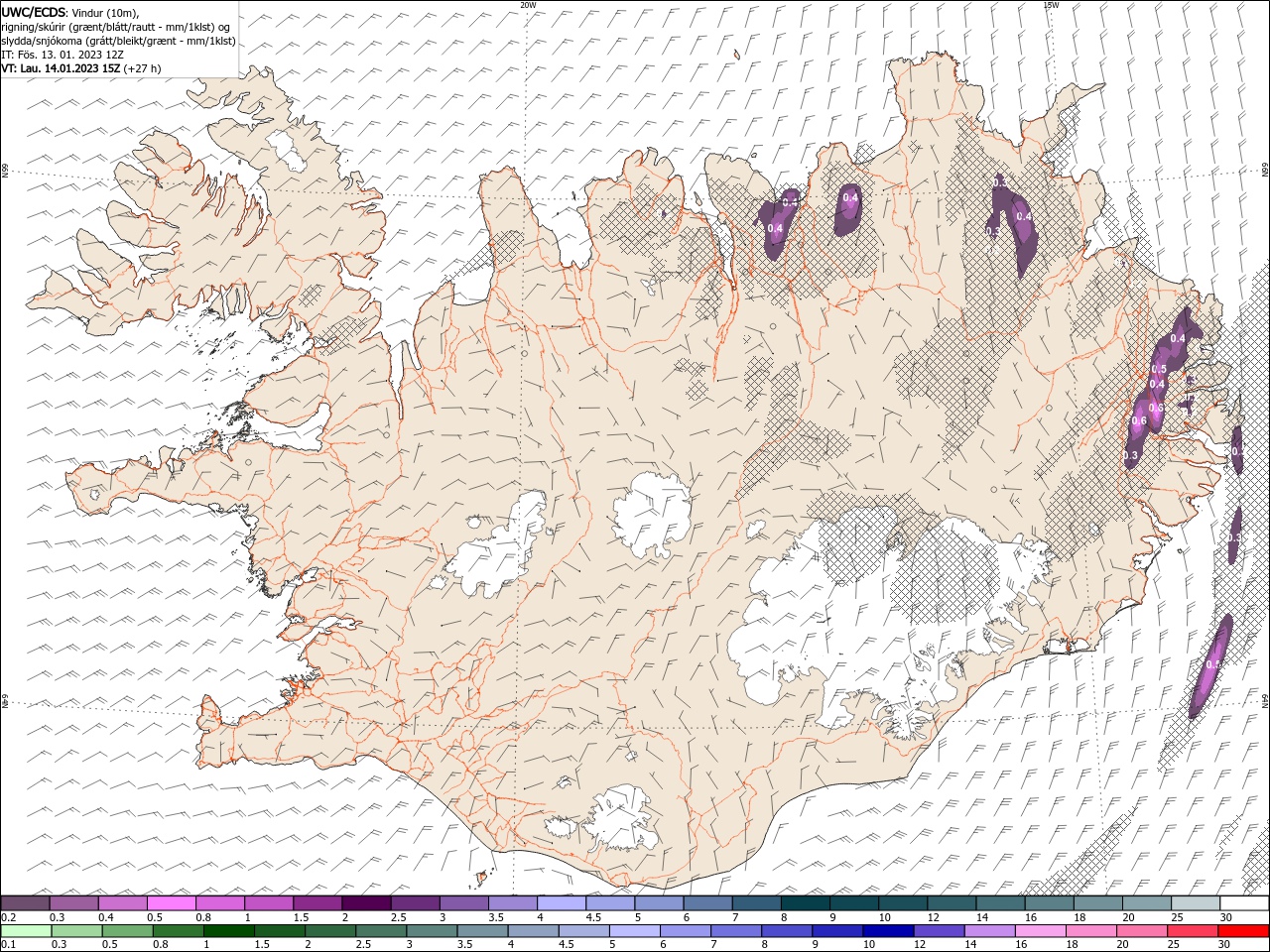Click the dark teal snow swatch labelled 8
This screenshot has width=1270, height=952.
[805, 903]
